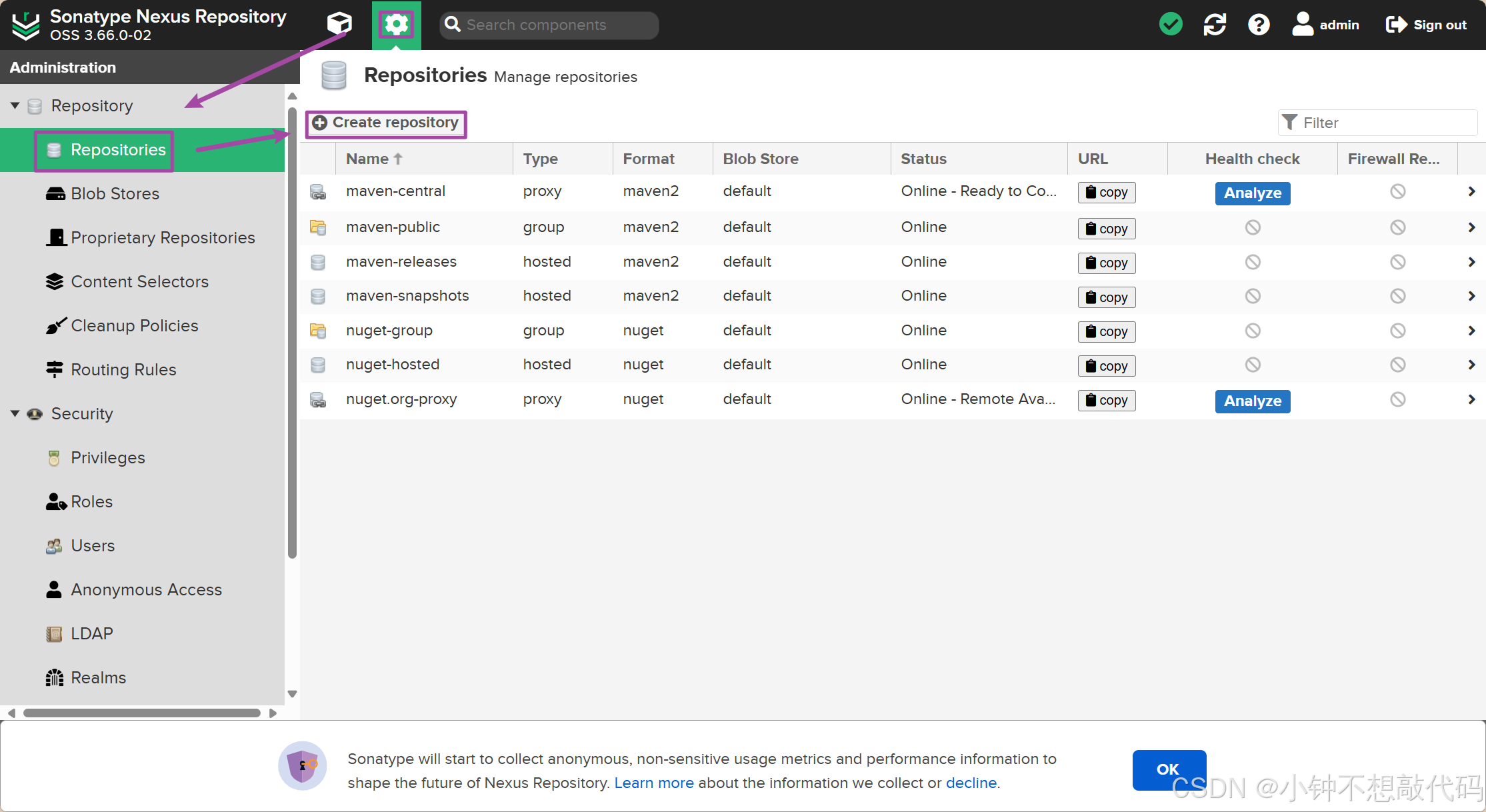Open maven-releases row chevron
1486x812 pixels.
tap(1471, 263)
